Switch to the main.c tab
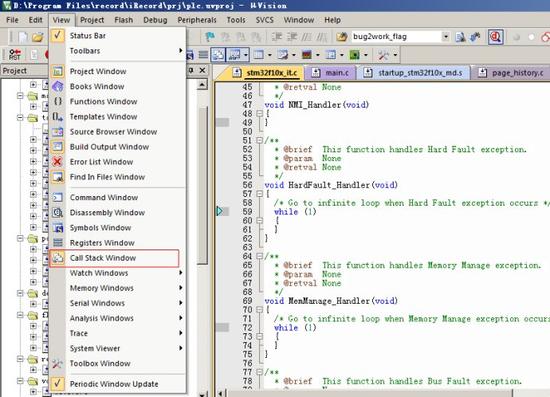 coord(331,73)
